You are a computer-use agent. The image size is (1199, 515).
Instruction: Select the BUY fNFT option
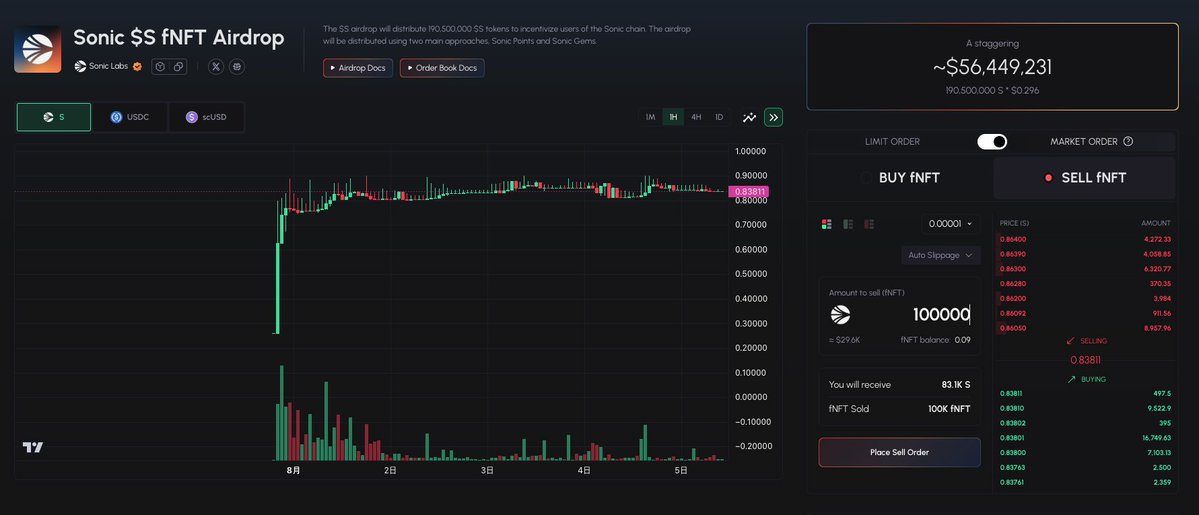pos(900,178)
